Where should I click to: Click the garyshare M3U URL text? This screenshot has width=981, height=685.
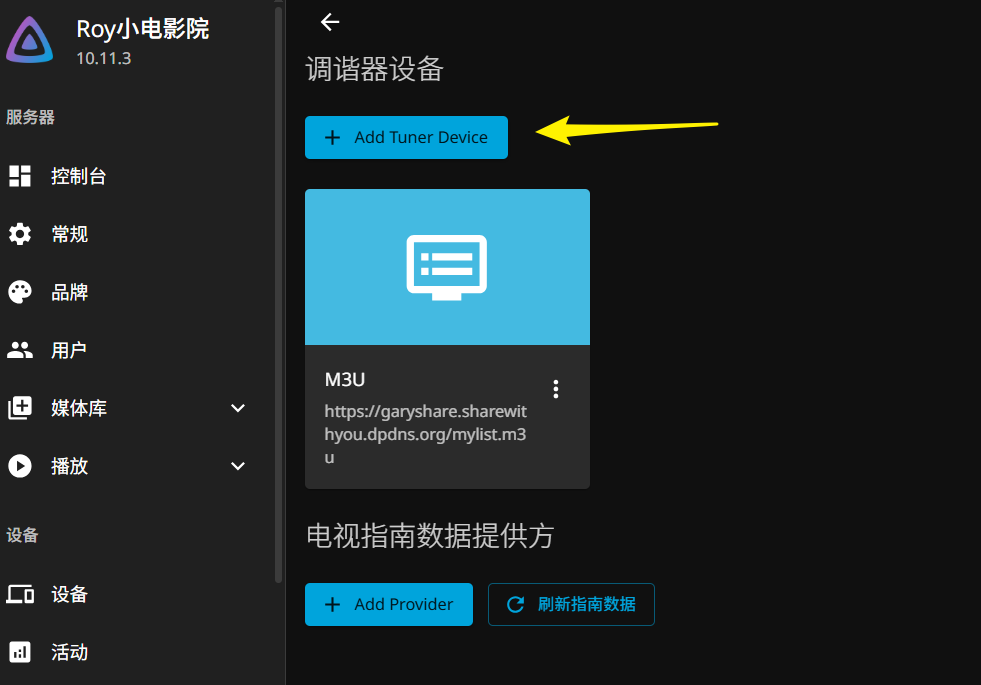pos(425,434)
